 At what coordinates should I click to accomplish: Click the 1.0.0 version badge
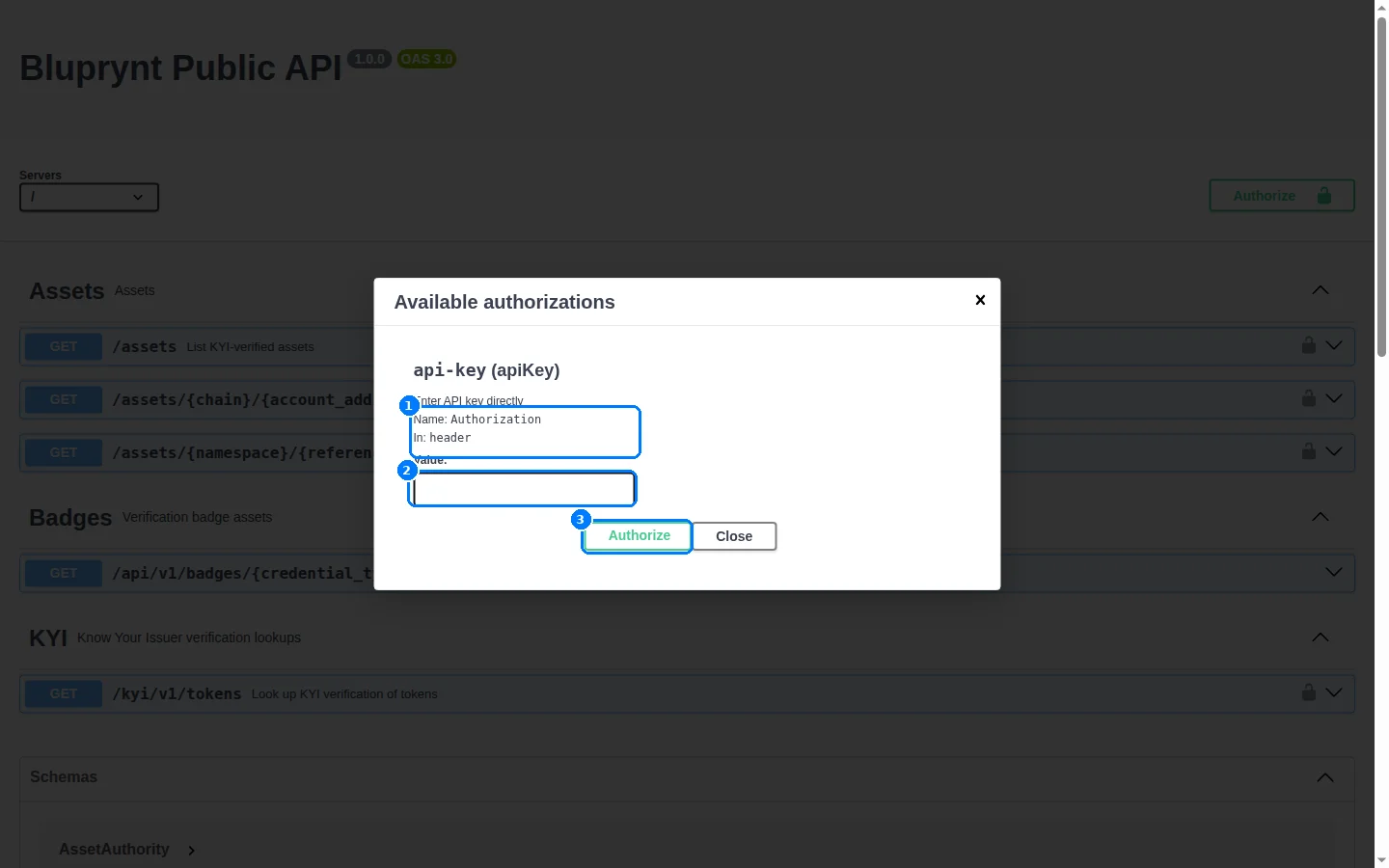[x=369, y=59]
